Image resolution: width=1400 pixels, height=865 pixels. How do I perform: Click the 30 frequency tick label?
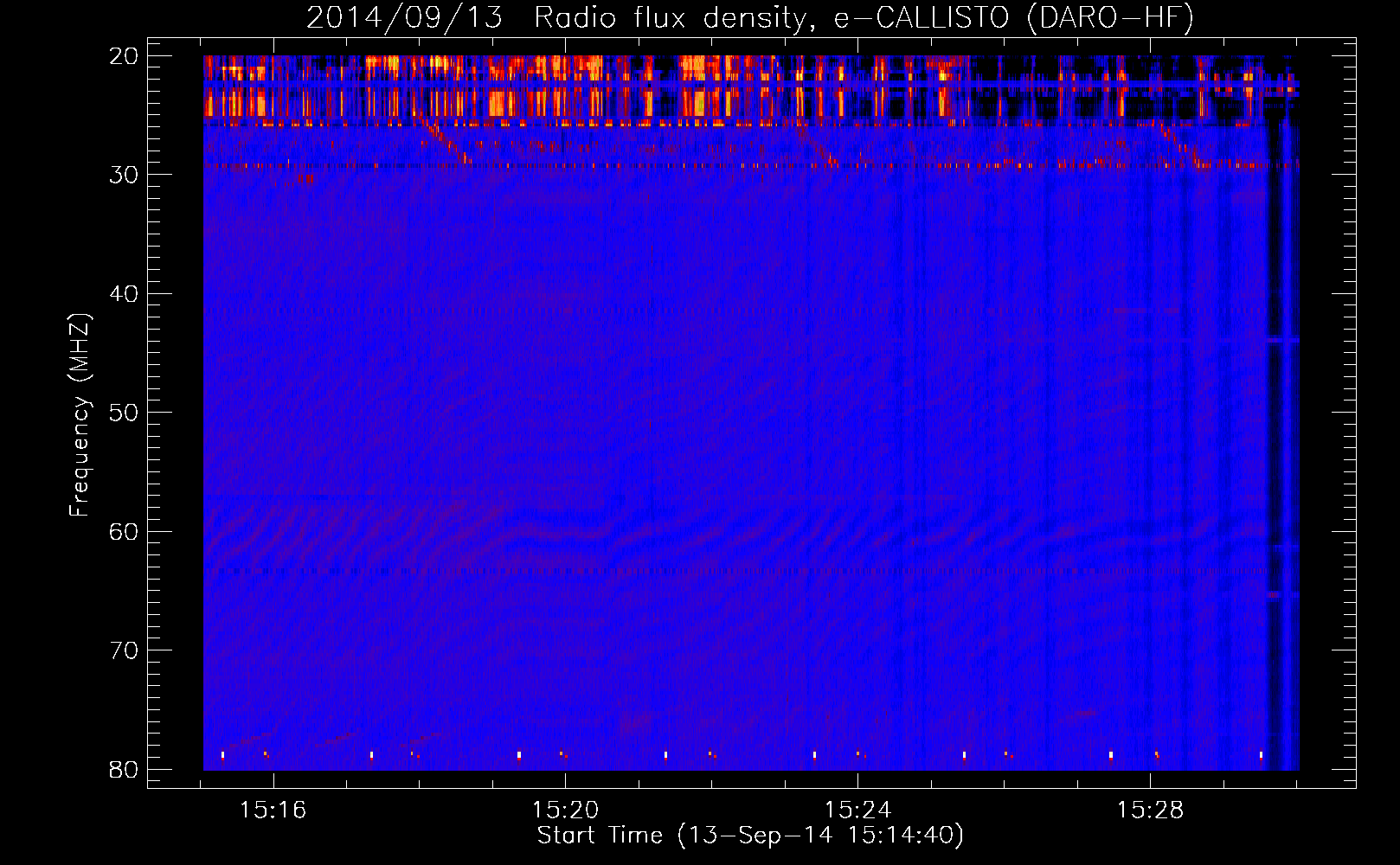tap(125, 175)
